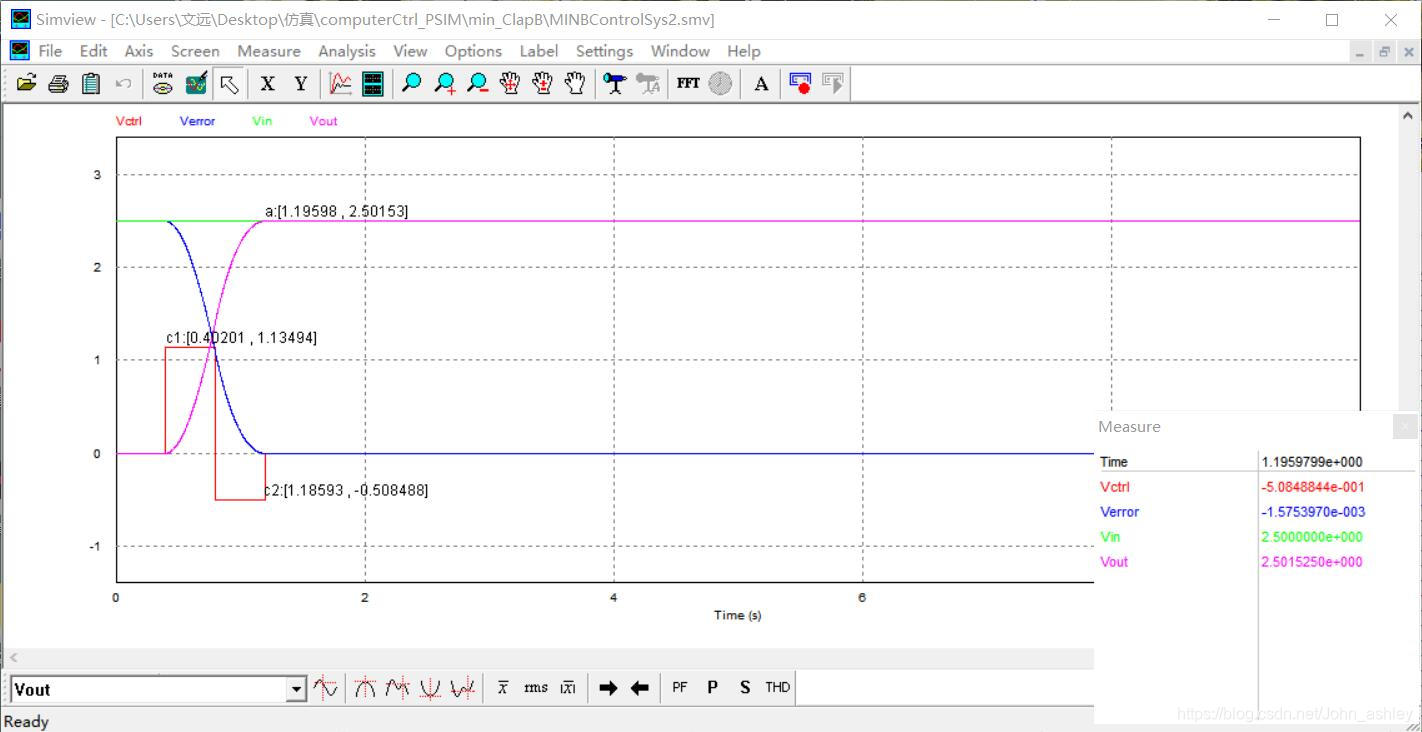Open the Help menu
This screenshot has height=732, width=1422.
pyautogui.click(x=744, y=51)
